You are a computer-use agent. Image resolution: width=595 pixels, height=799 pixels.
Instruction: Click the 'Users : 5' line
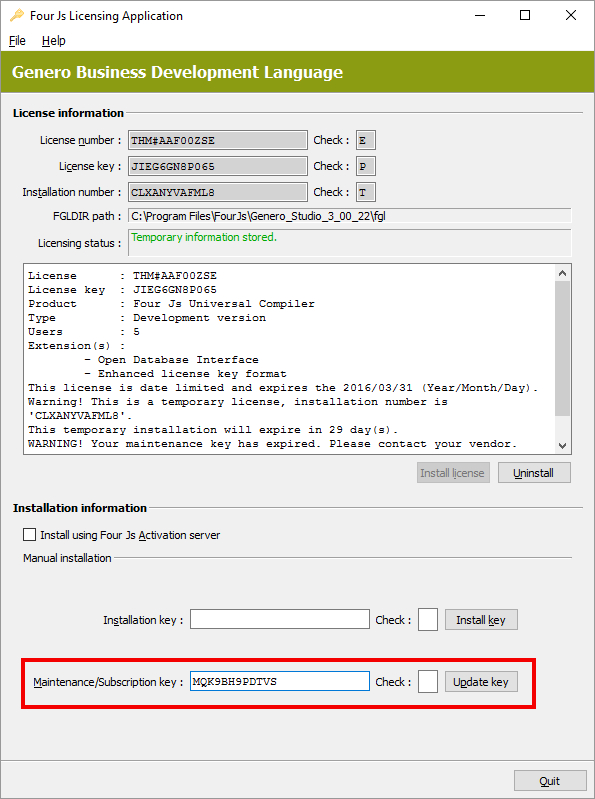tap(84, 332)
